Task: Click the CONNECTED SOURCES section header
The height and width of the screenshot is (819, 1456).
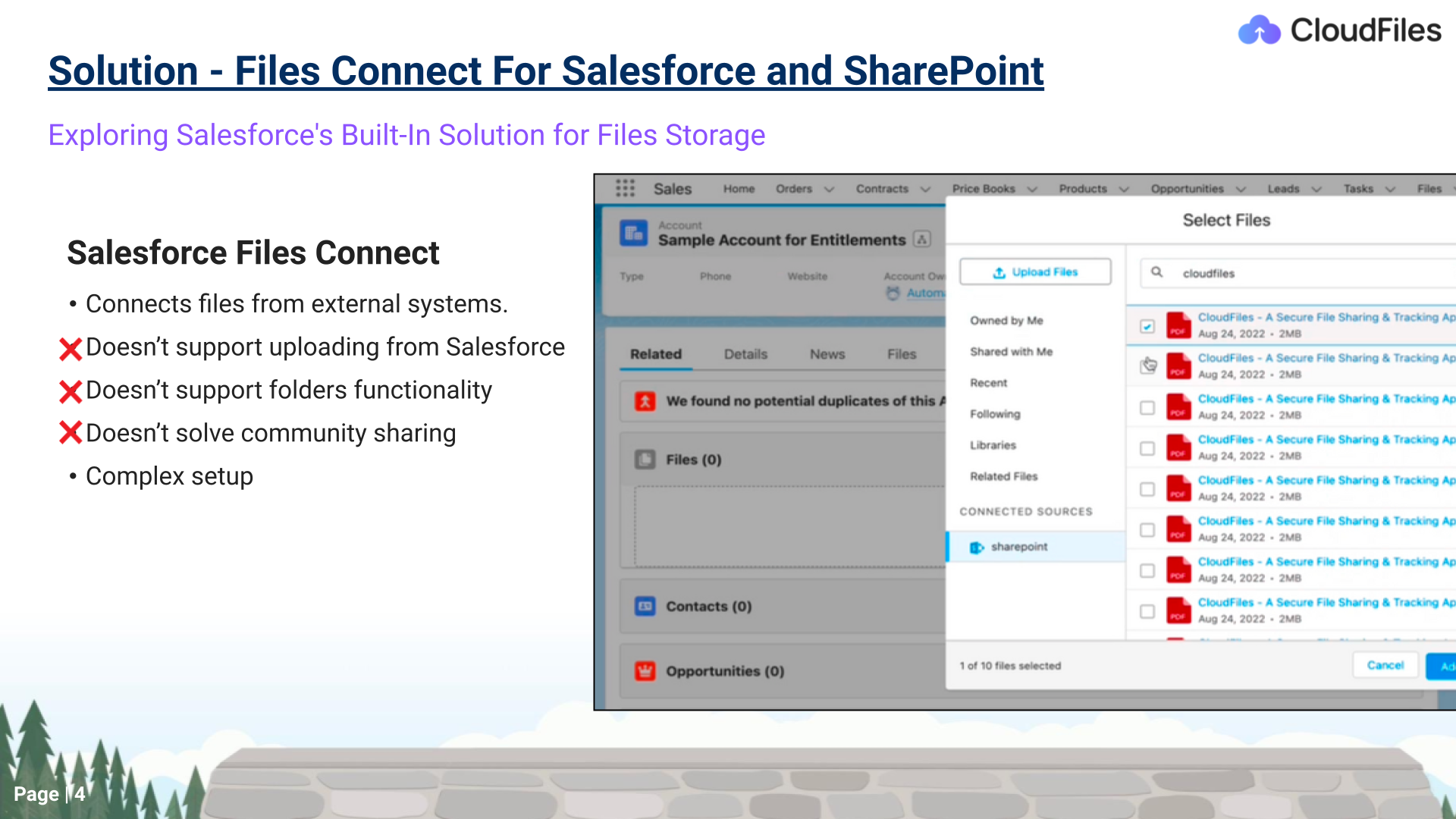Action: point(1026,512)
